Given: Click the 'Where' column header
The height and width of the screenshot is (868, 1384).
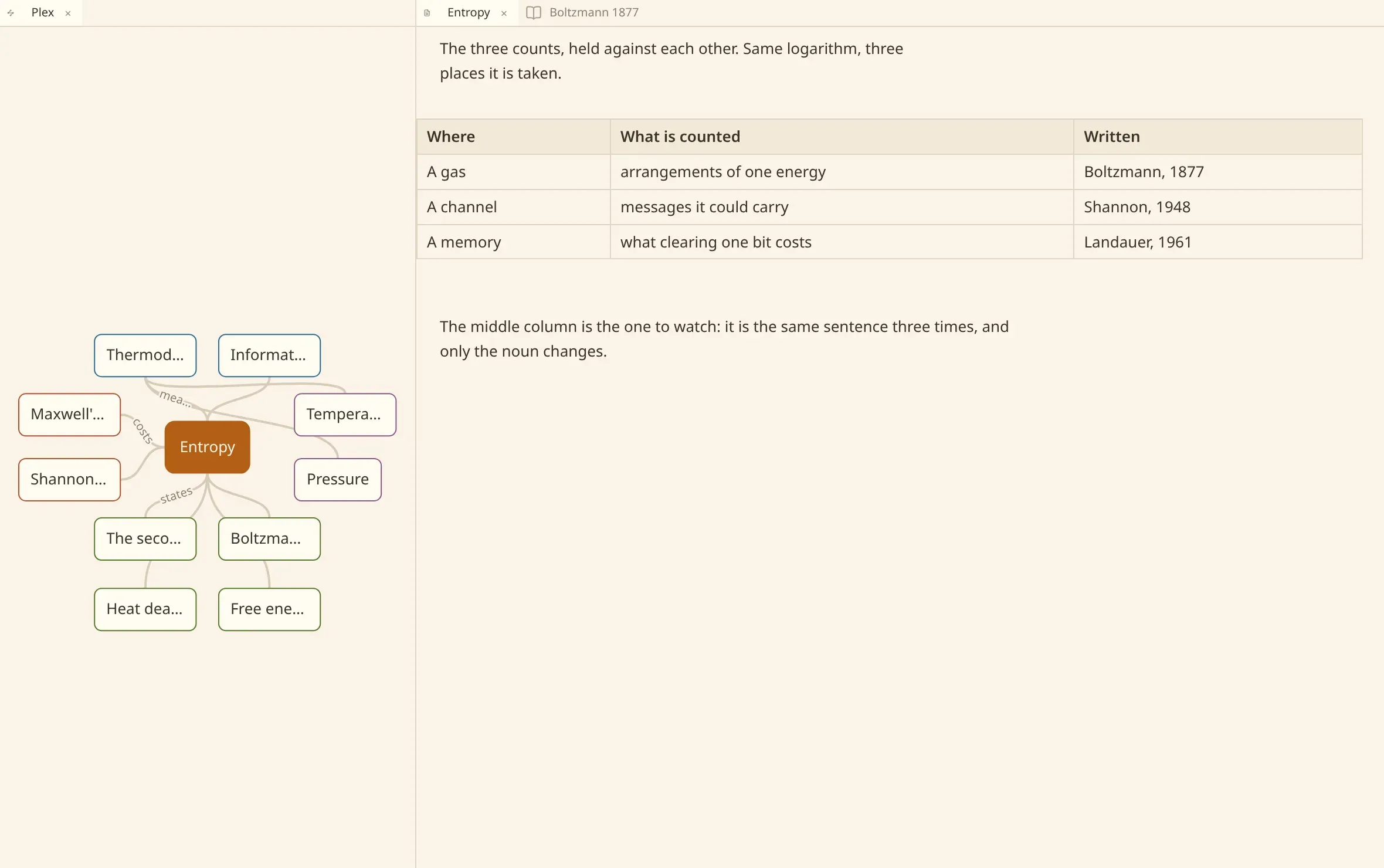Looking at the screenshot, I should [x=513, y=137].
